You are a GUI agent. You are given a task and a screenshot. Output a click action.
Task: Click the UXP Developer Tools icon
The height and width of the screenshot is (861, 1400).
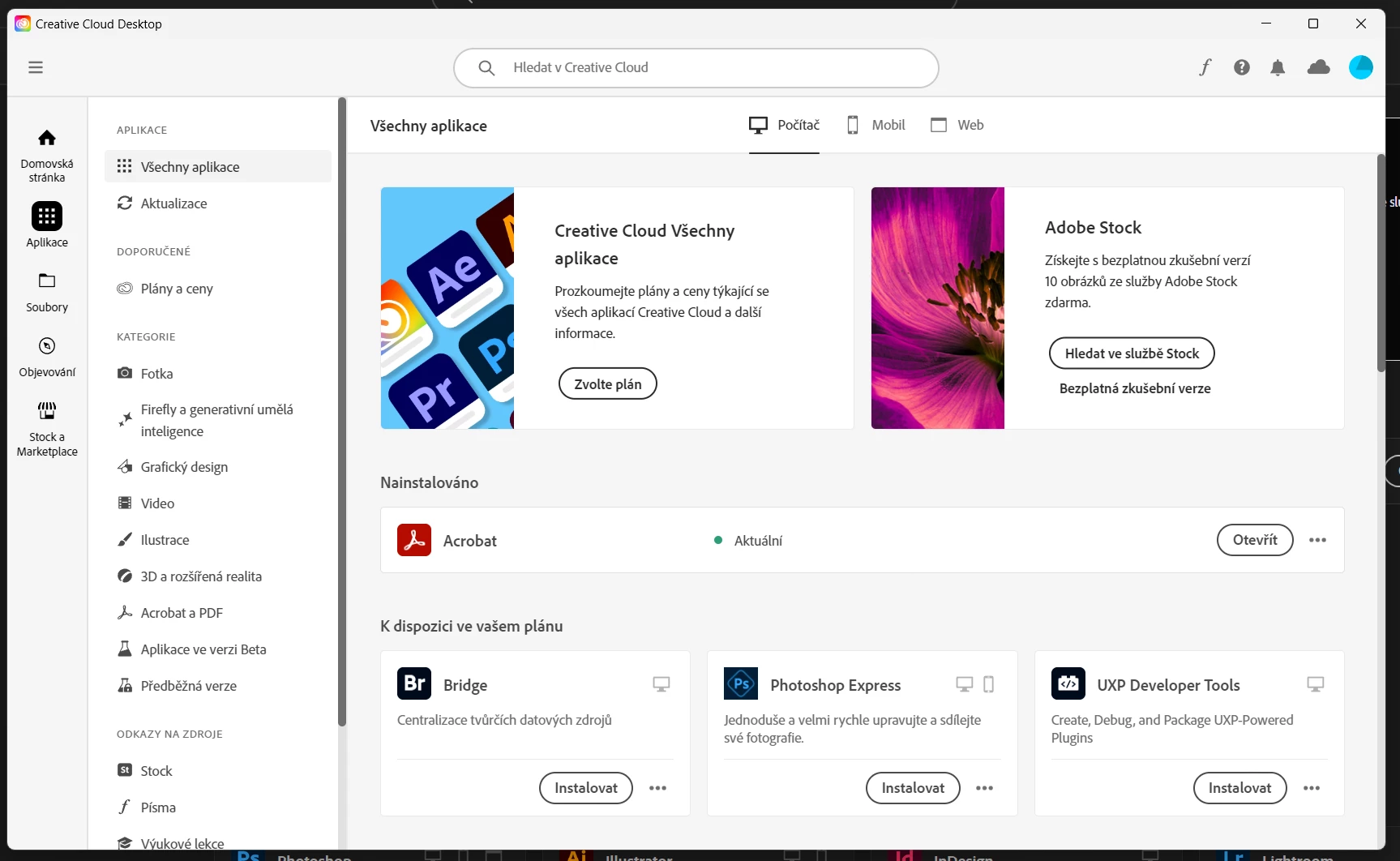1068,683
